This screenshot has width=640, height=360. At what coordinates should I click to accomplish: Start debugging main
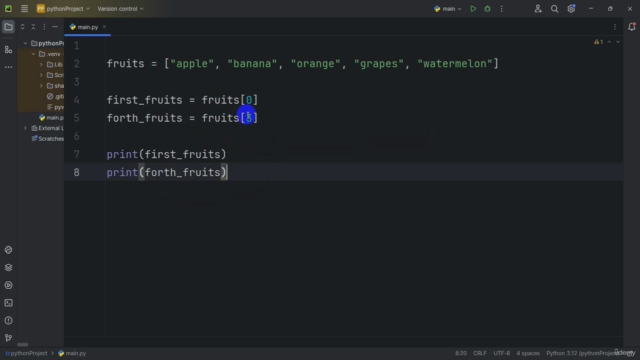click(x=487, y=9)
